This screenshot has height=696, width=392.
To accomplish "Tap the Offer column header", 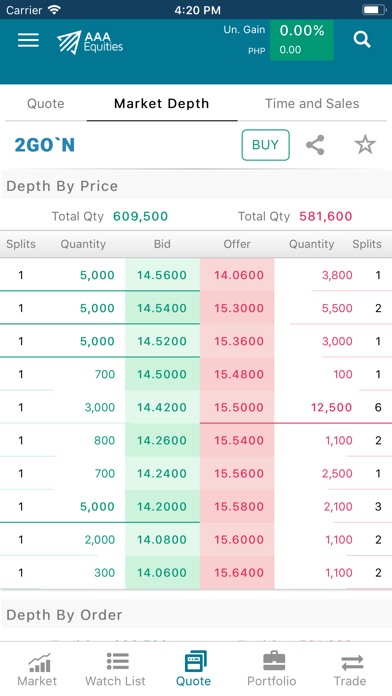I will [x=237, y=244].
